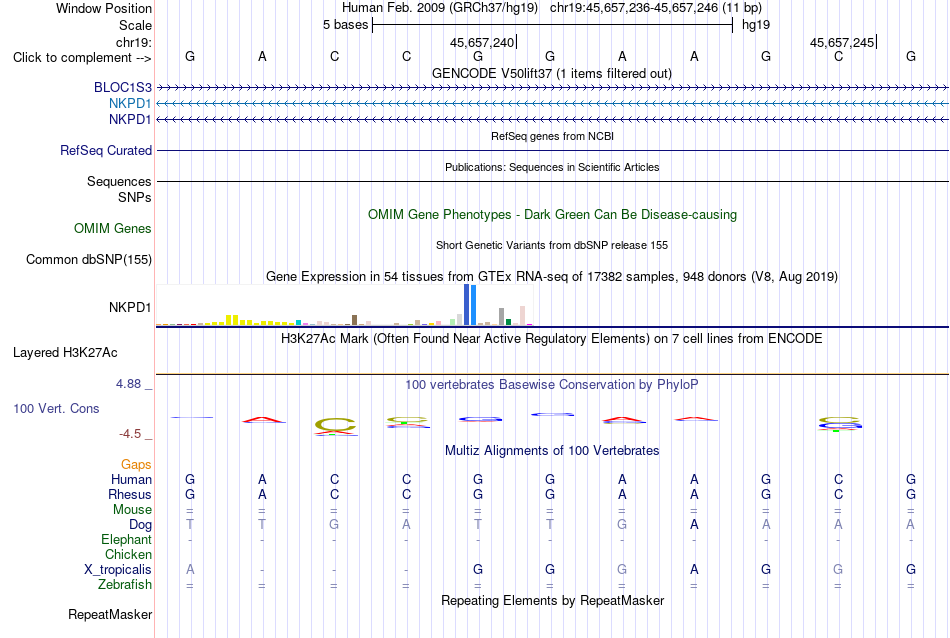Click the chr19:45,657,236-45,657,246 (11 bp) range text
The image size is (950, 638).
pyautogui.click(x=656, y=8)
